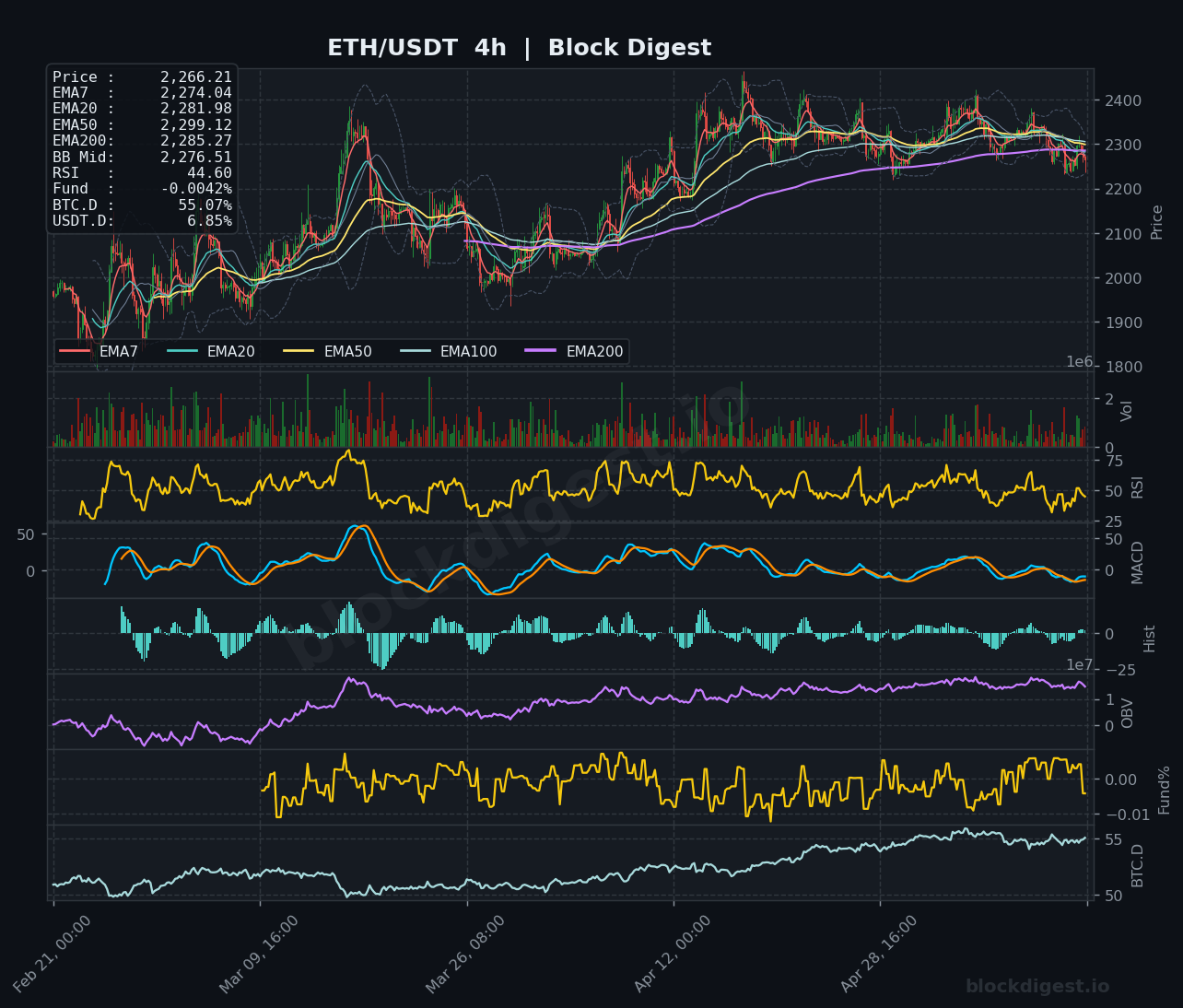Click the EMA100 legend label
The width and height of the screenshot is (1183, 1008).
(469, 351)
